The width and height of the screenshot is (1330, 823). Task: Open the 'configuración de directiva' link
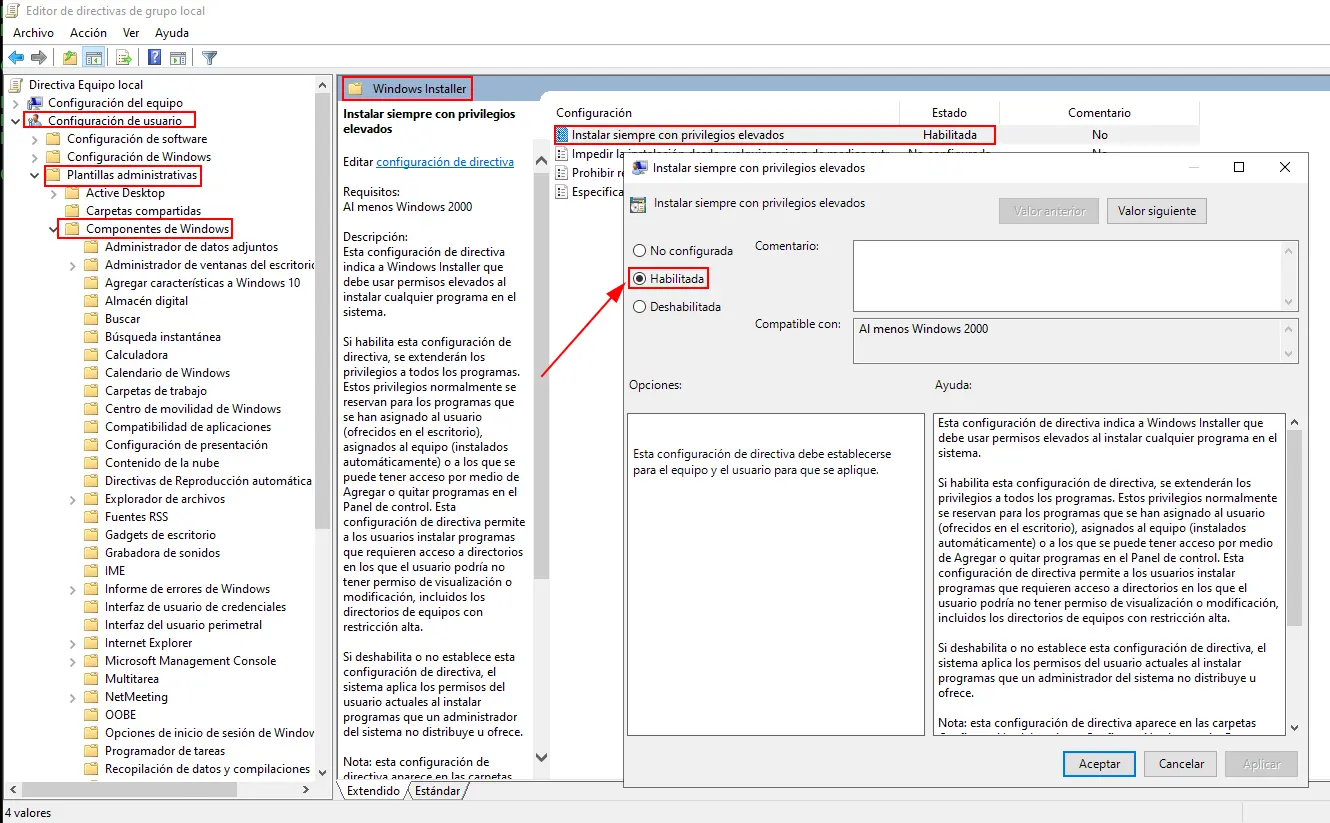pyautogui.click(x=445, y=161)
